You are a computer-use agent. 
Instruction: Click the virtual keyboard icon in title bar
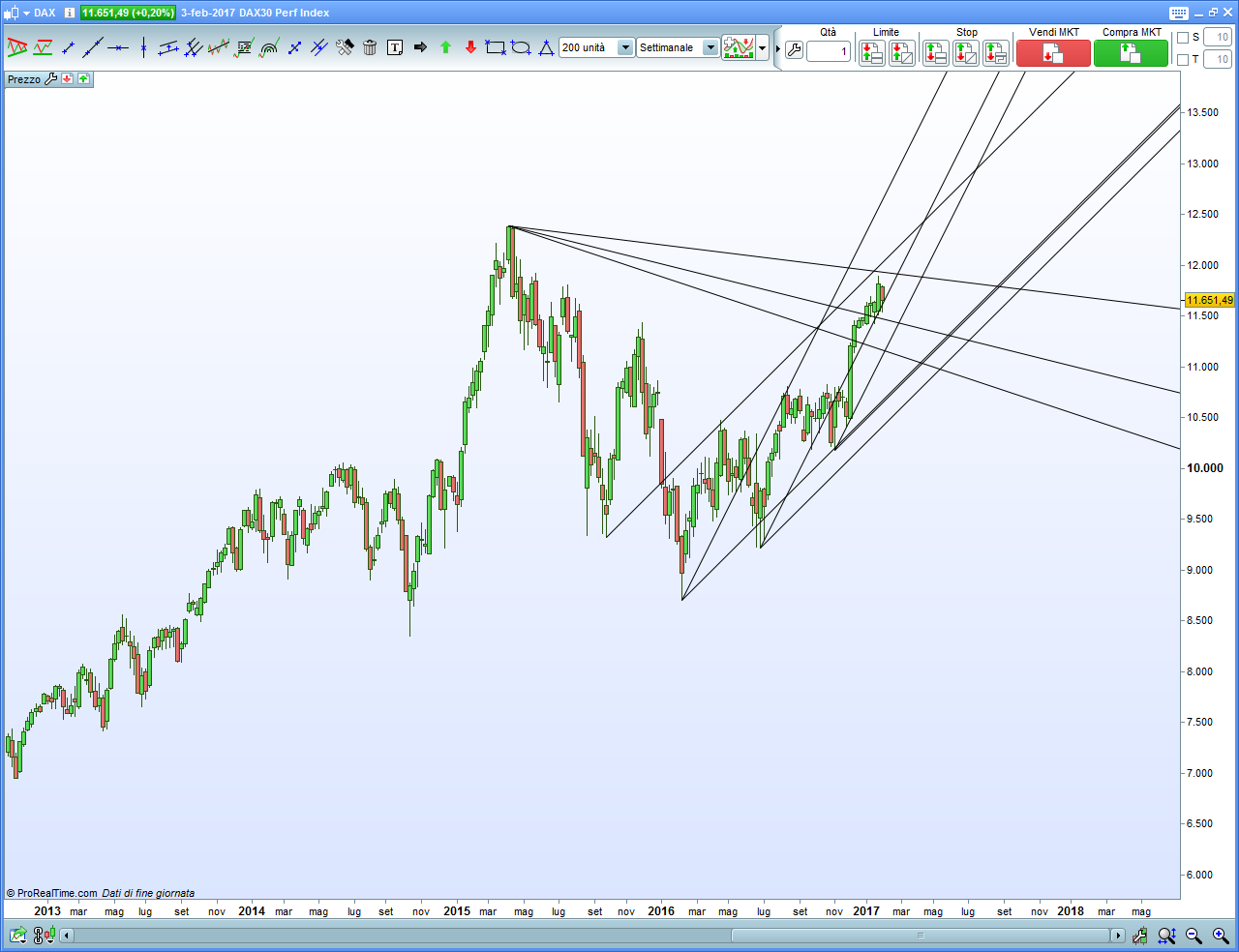tap(1178, 13)
